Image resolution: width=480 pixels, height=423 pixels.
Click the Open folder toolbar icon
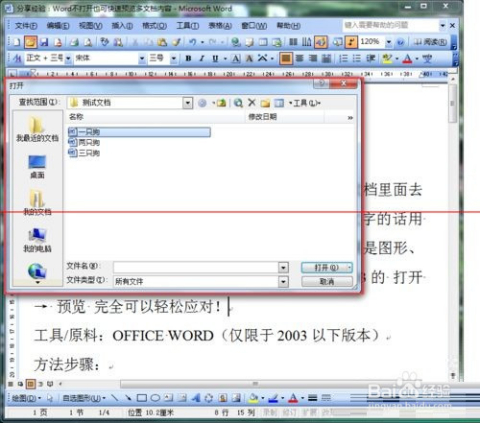pos(30,42)
